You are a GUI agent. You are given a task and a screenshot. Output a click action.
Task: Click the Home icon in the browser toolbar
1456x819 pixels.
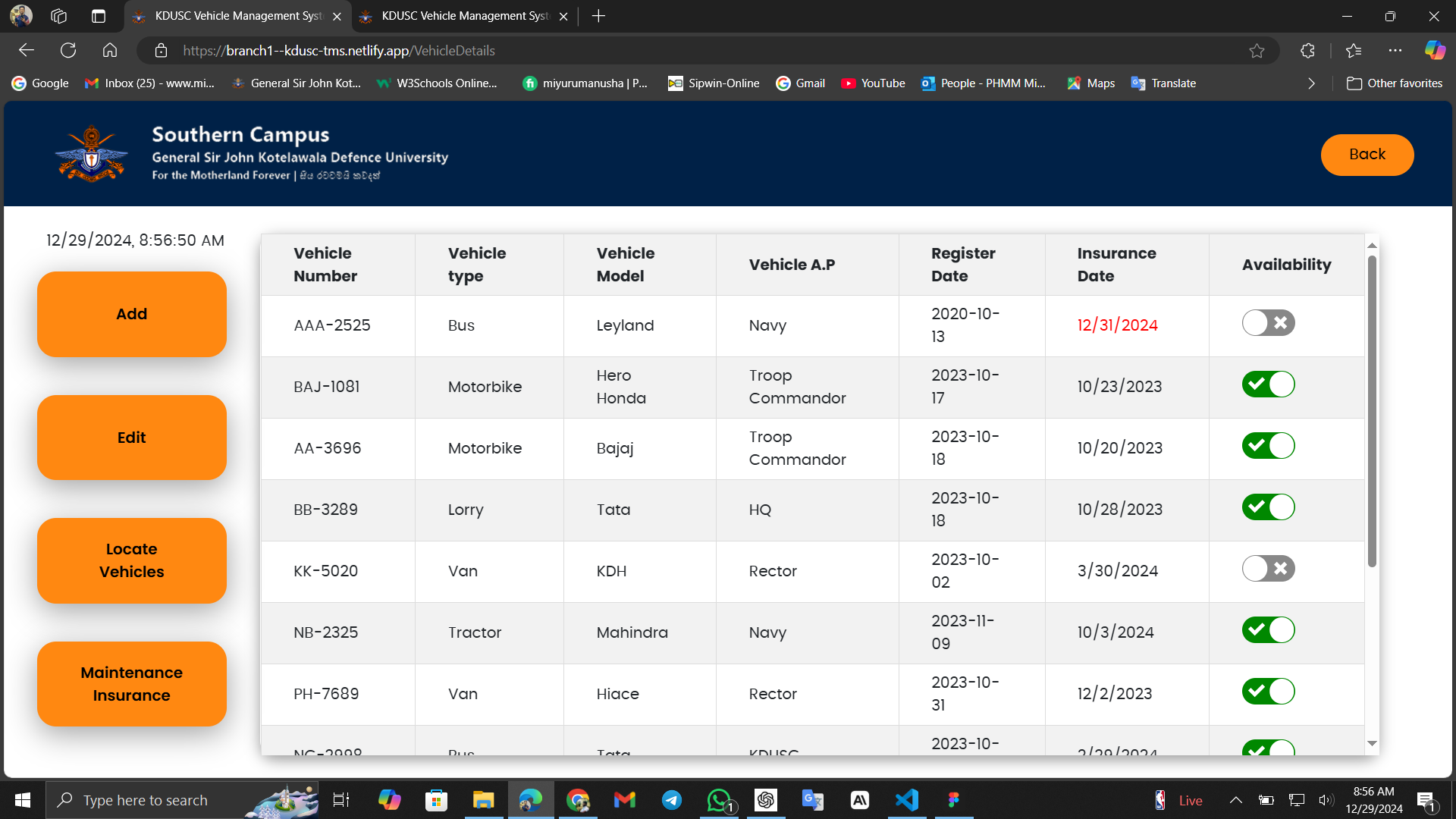(110, 51)
